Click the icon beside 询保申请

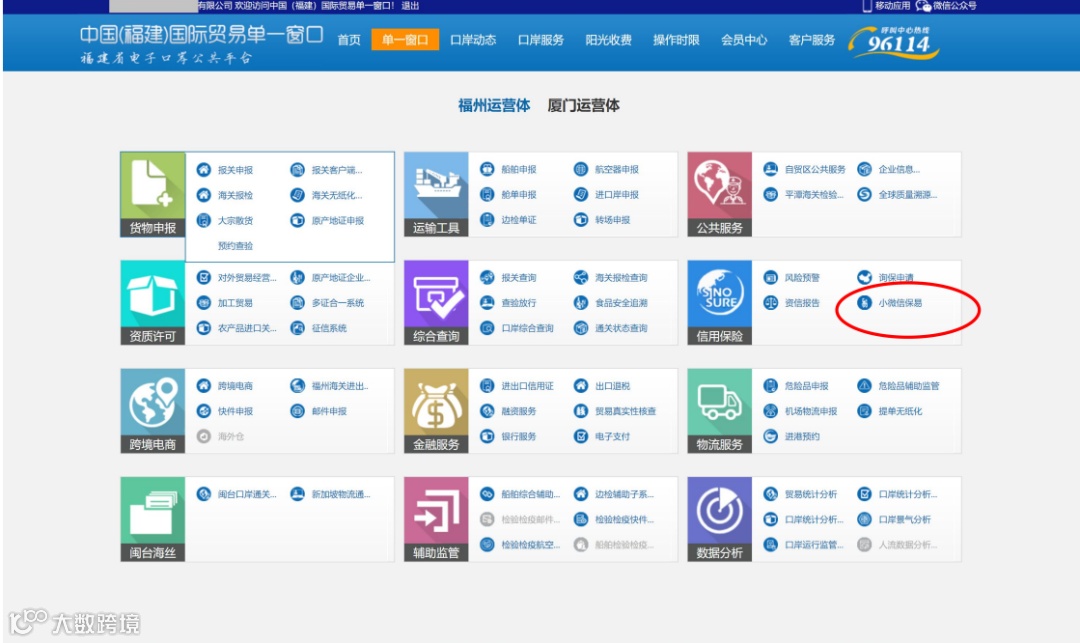tap(864, 277)
